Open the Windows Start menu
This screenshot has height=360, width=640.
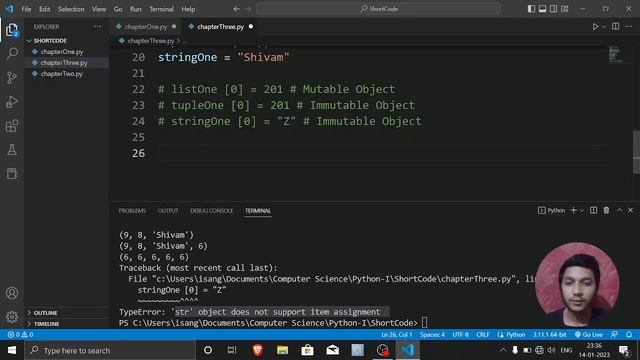pos(12,350)
